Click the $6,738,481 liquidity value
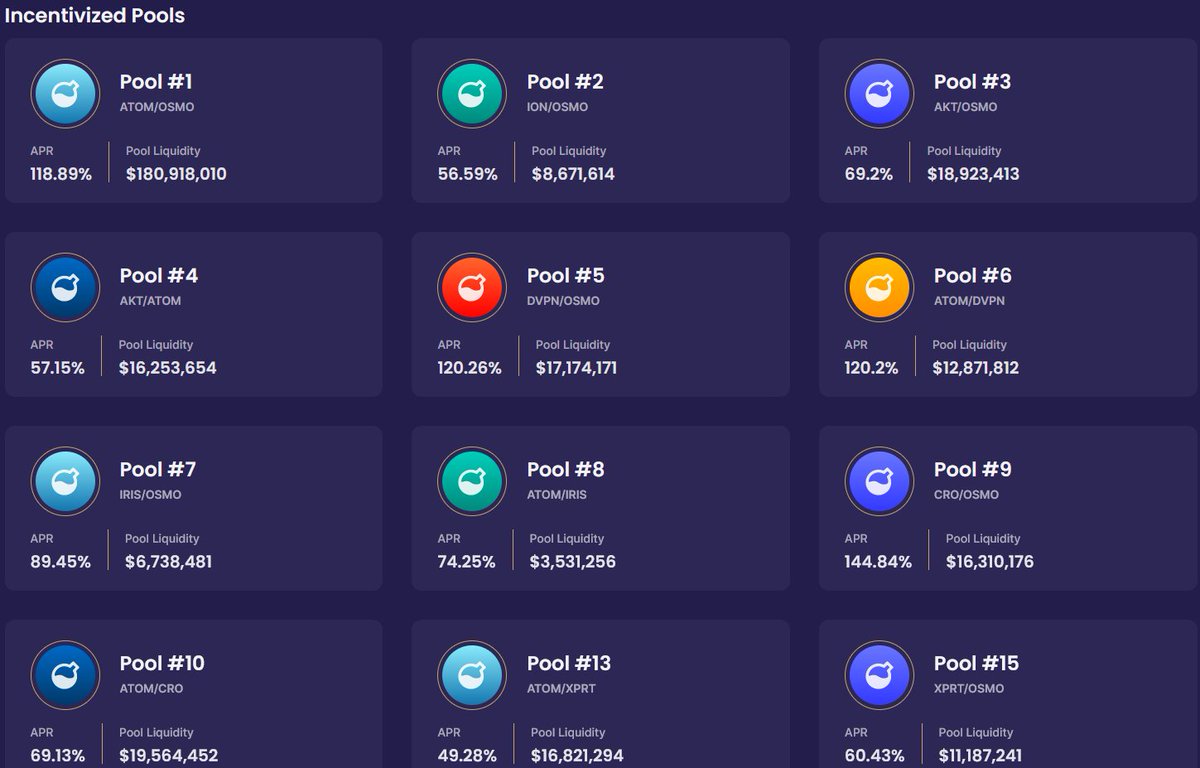Image resolution: width=1200 pixels, height=768 pixels. 168,562
